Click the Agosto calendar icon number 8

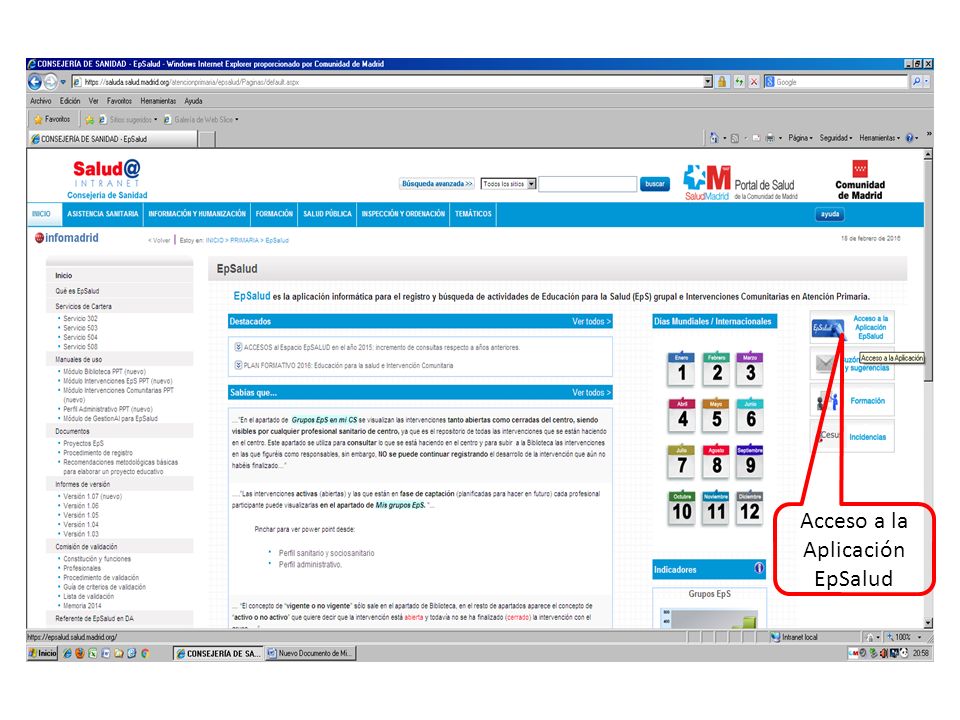[716, 461]
